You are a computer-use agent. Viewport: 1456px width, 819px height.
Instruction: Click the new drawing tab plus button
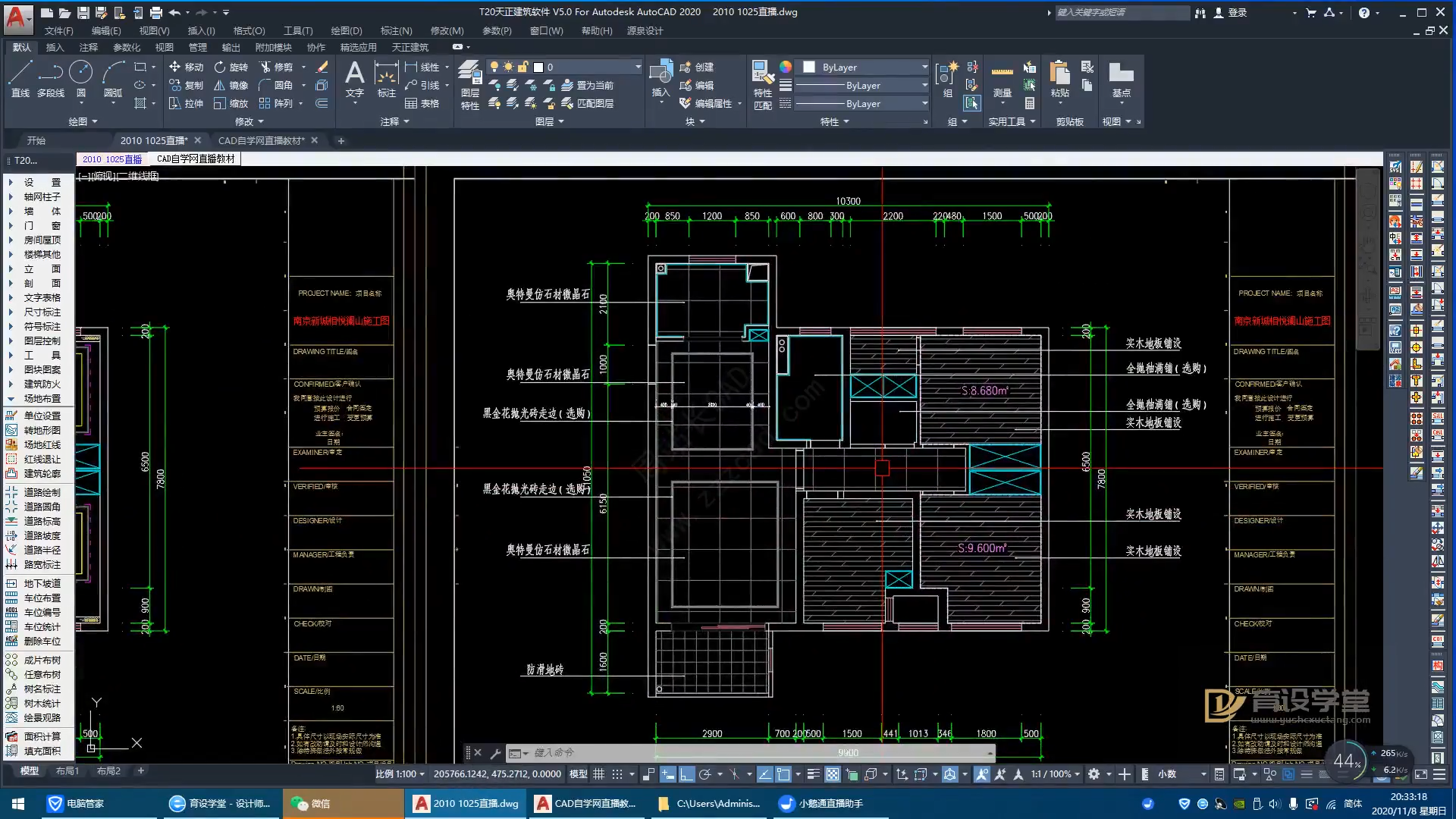click(340, 140)
